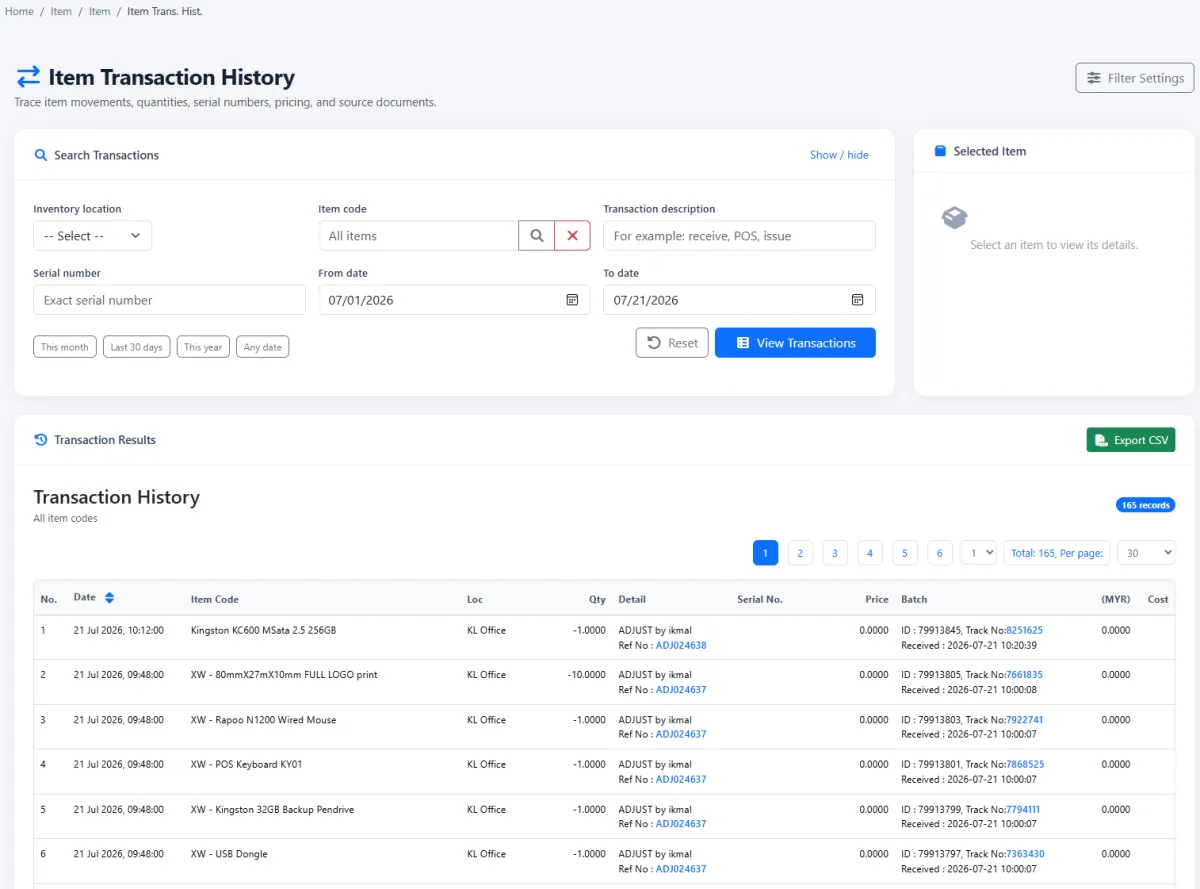Apply the This month date preset
The image size is (1200, 889).
(65, 347)
